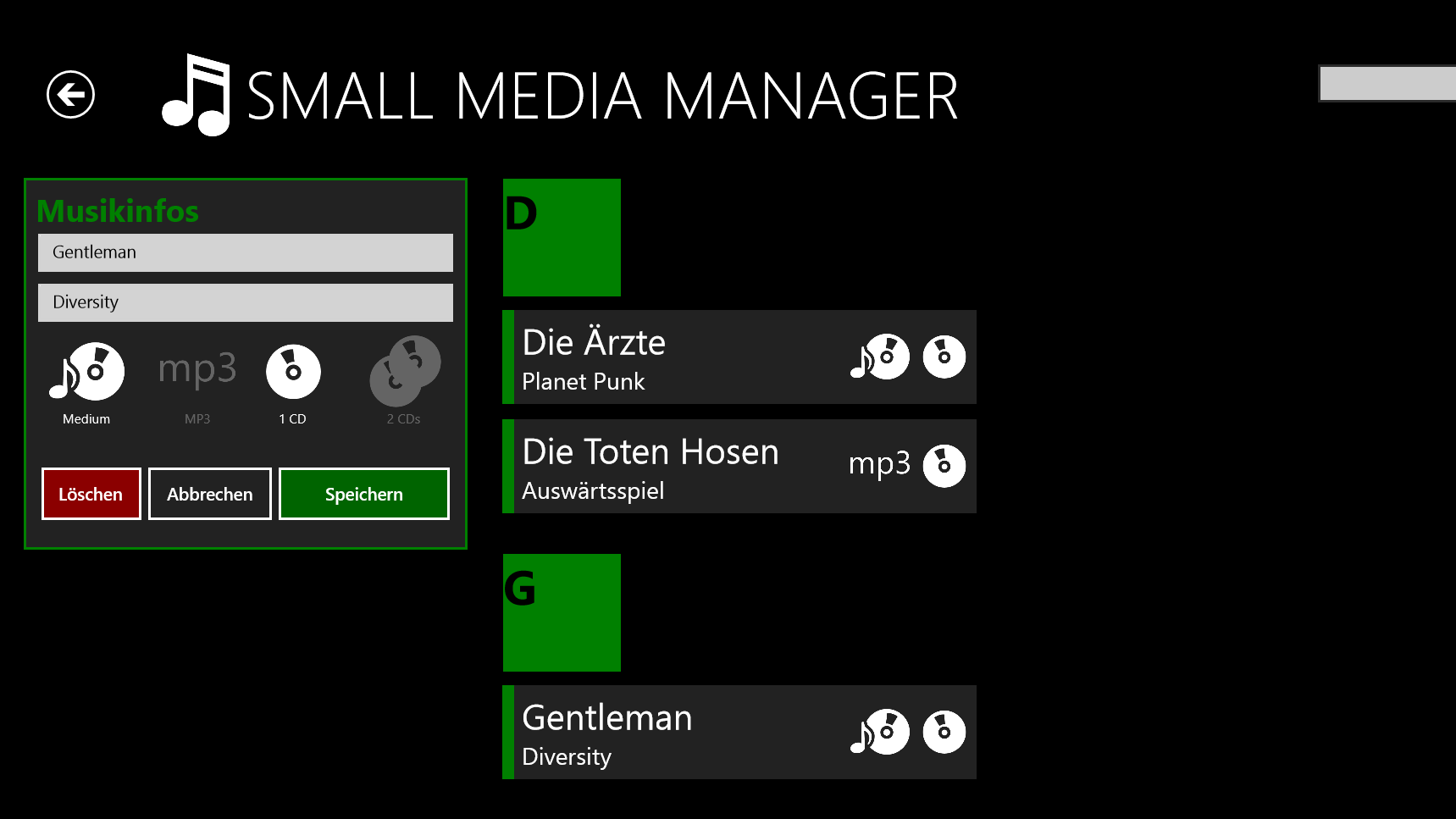Click the Planet Punk album text
The height and width of the screenshot is (819, 1456).
pos(584,382)
